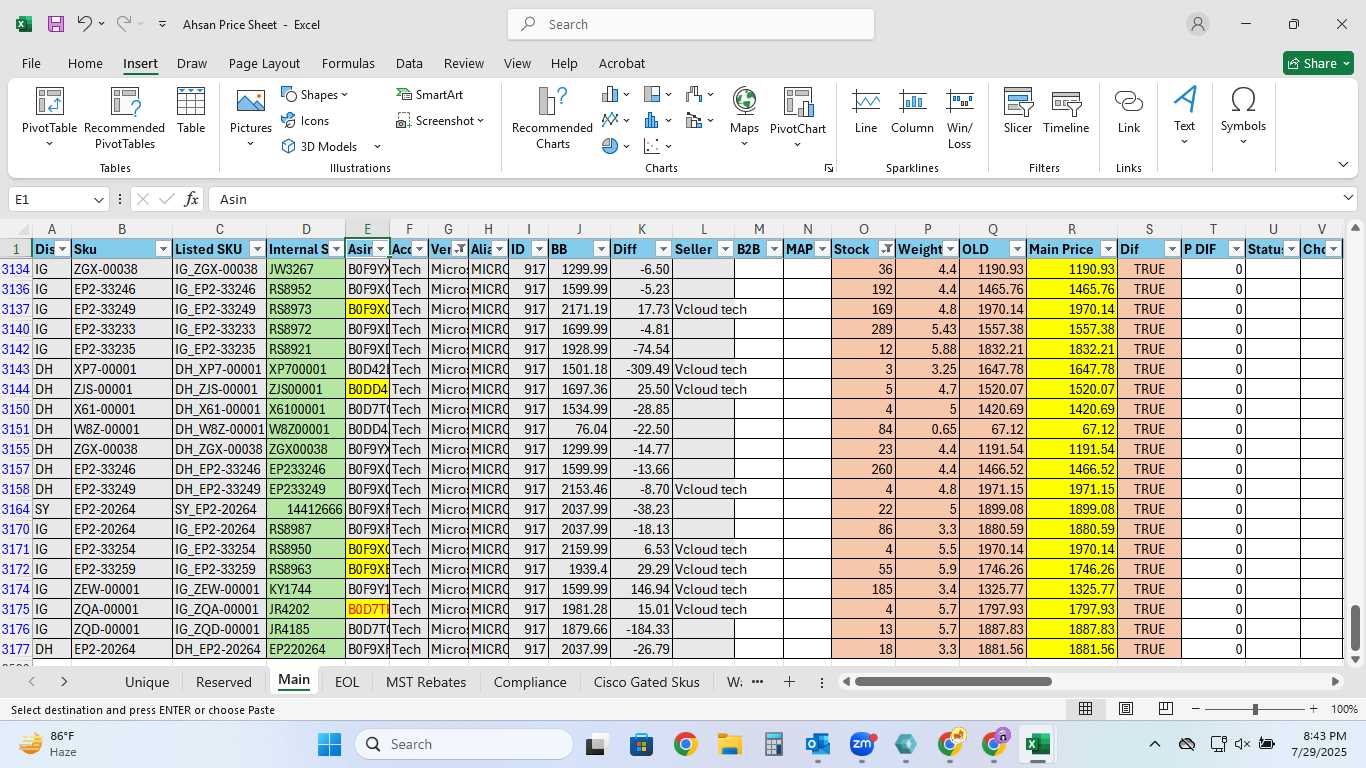This screenshot has height=768, width=1366.
Task: Open the Unique worksheet tab
Action: pyautogui.click(x=147, y=682)
